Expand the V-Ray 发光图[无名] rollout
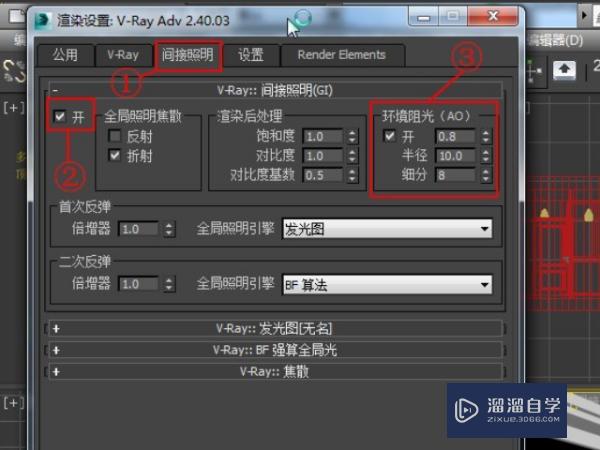 pyautogui.click(x=276, y=329)
